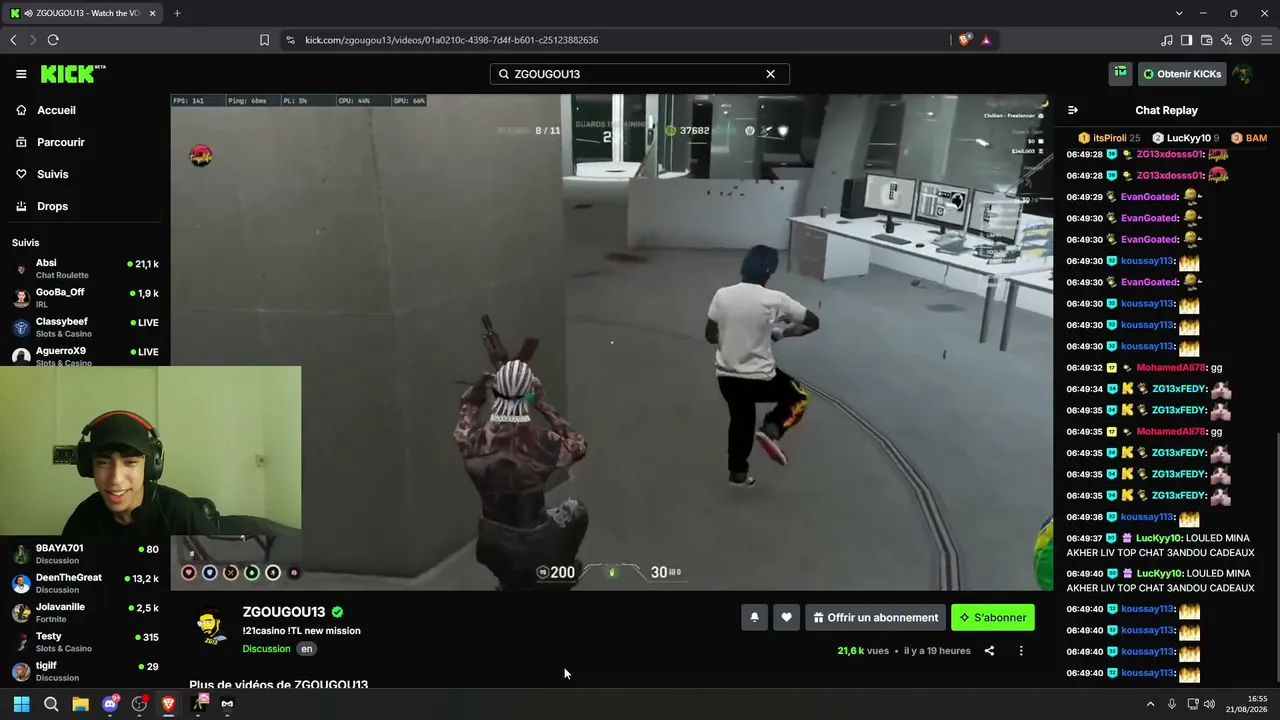Open followed channel Absi
The width and height of the screenshot is (1280, 720).
85,268
